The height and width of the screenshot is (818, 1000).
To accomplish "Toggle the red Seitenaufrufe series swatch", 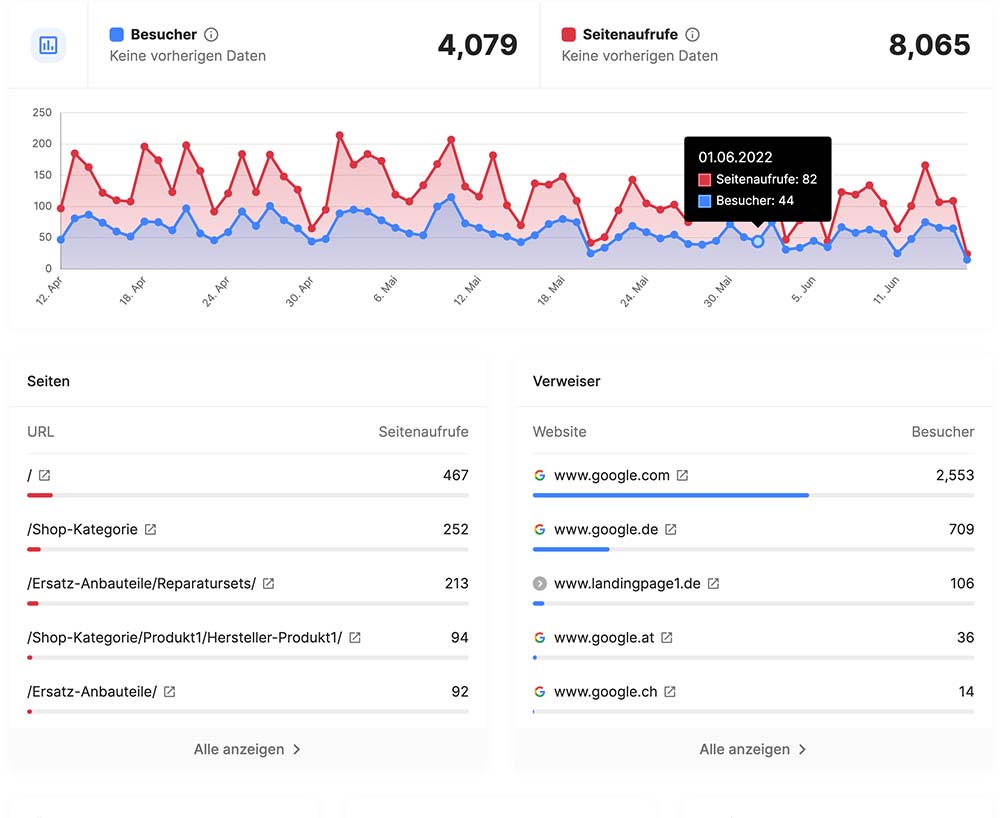I will [x=569, y=35].
